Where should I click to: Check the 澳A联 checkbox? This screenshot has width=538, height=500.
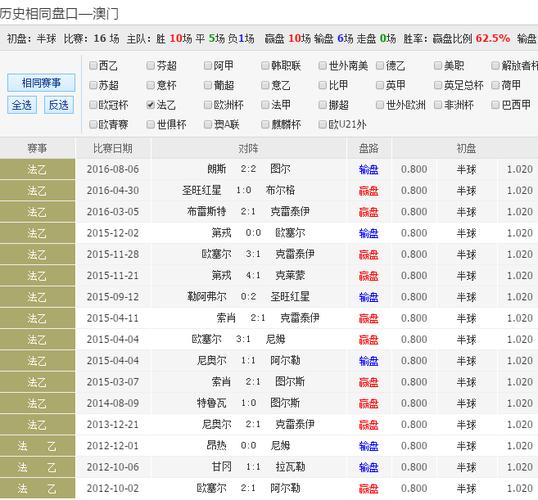tap(208, 124)
